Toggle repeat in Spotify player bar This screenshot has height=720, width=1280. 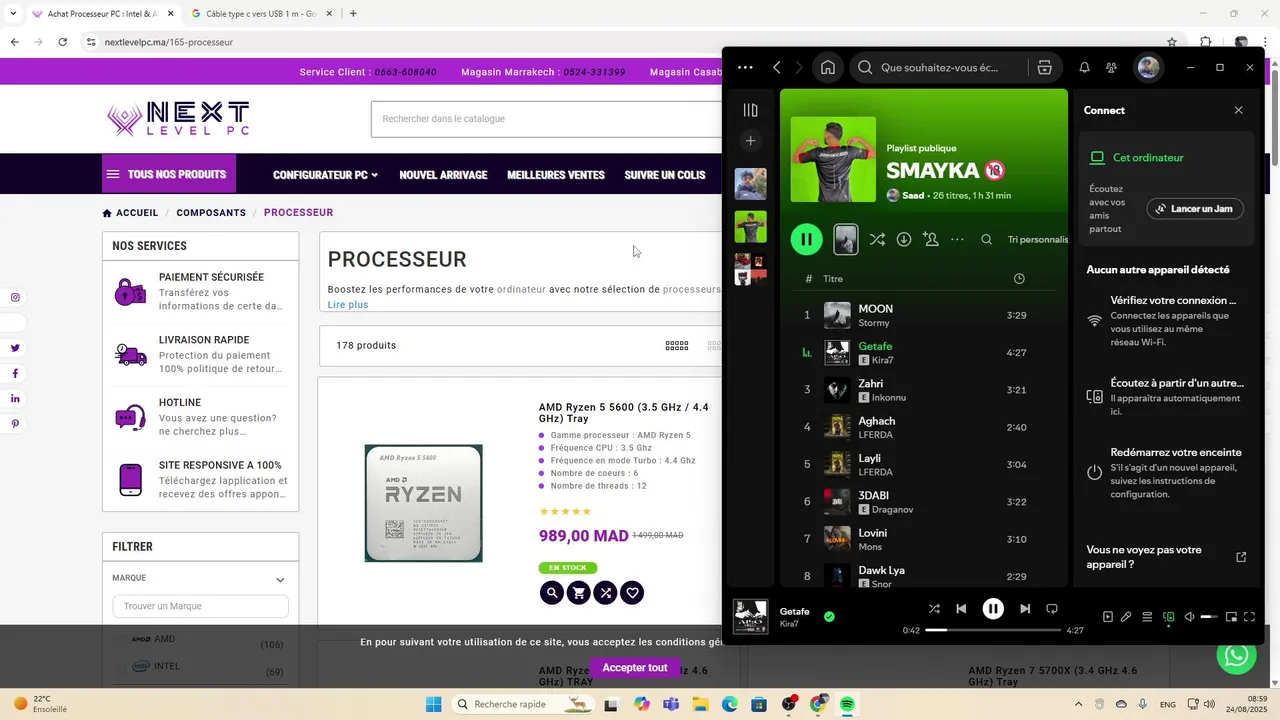tap(1052, 608)
